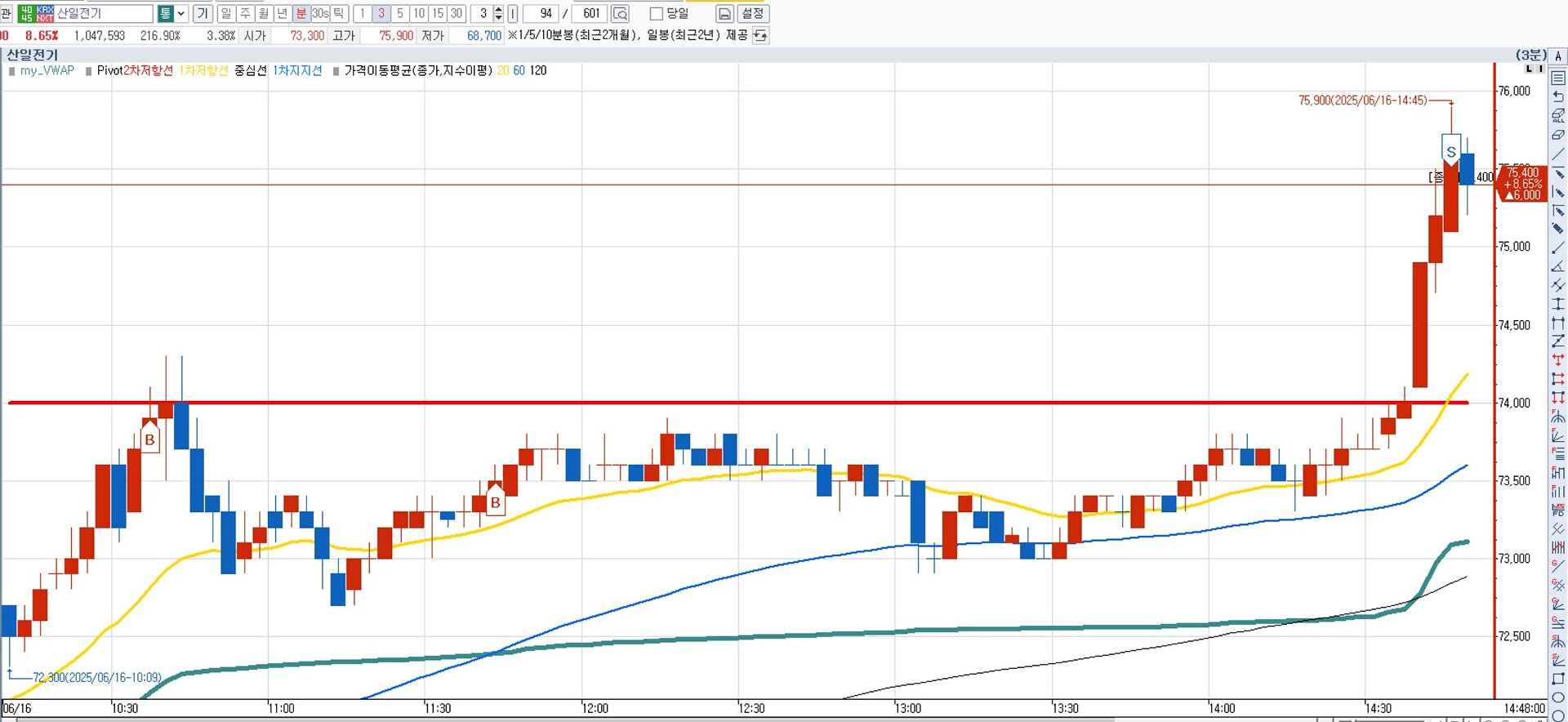Screen dimensions: 1568x722
Task: Open the dropdown arrow next to 통 button
Action: click(x=181, y=14)
